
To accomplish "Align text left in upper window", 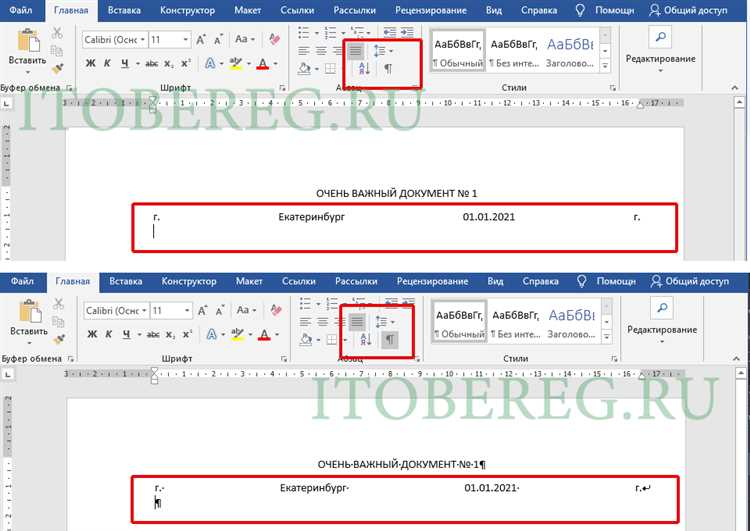I will click(x=303, y=51).
